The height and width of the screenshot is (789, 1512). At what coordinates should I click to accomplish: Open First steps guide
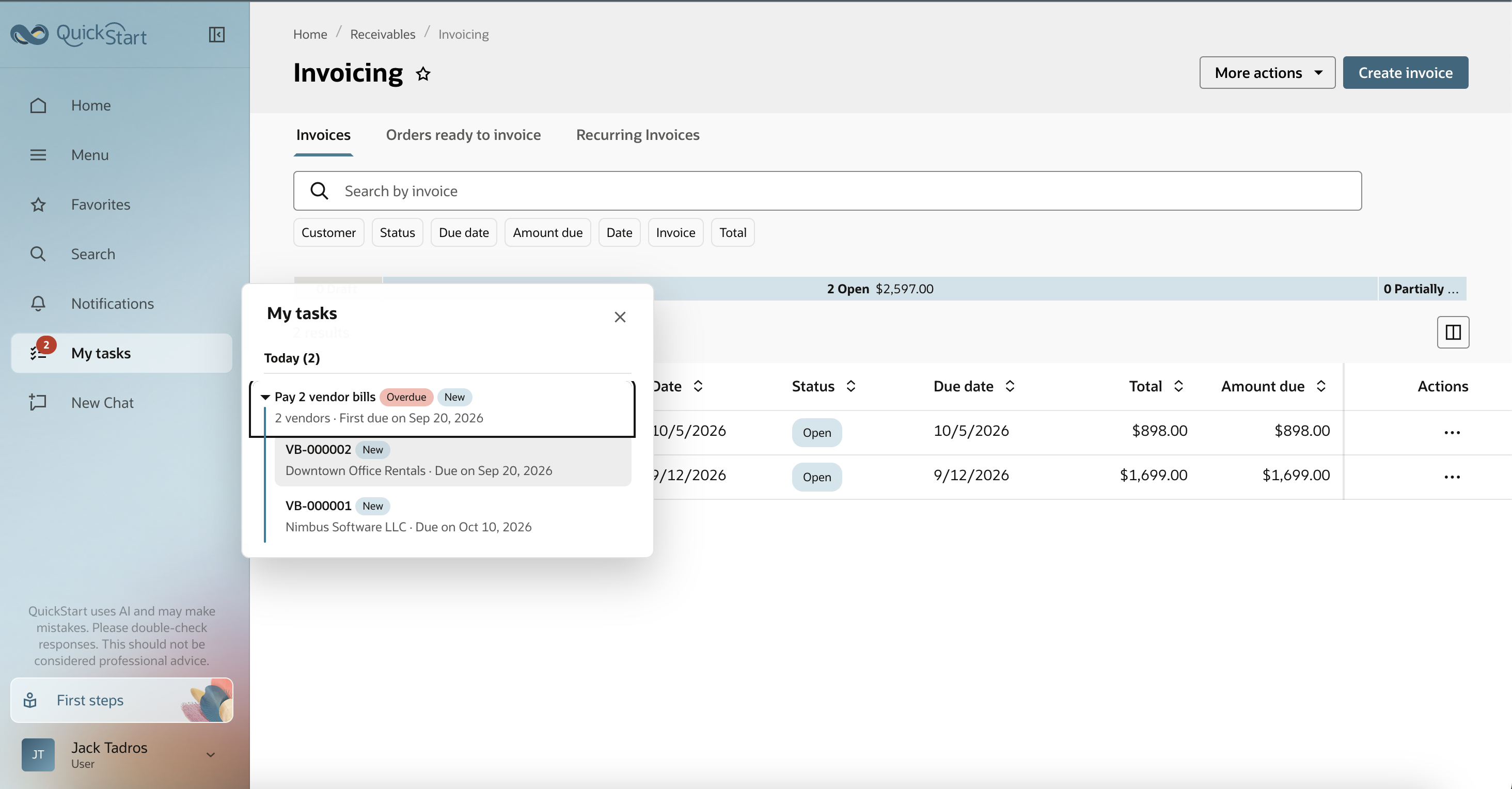point(121,700)
